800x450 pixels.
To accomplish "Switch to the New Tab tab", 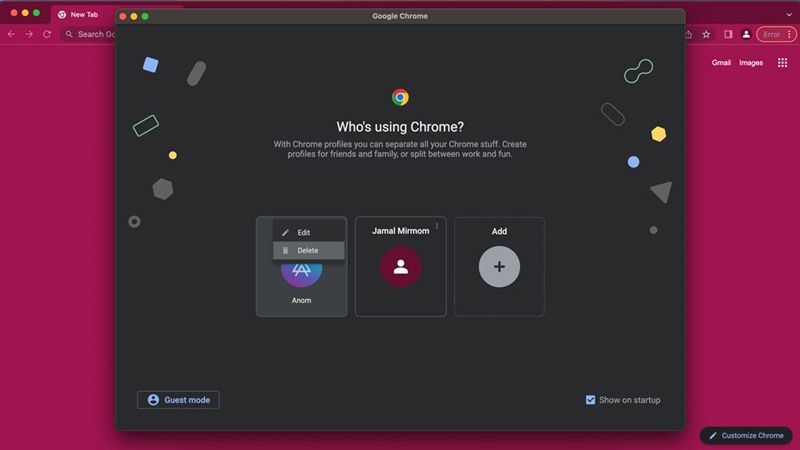I will coord(83,14).
